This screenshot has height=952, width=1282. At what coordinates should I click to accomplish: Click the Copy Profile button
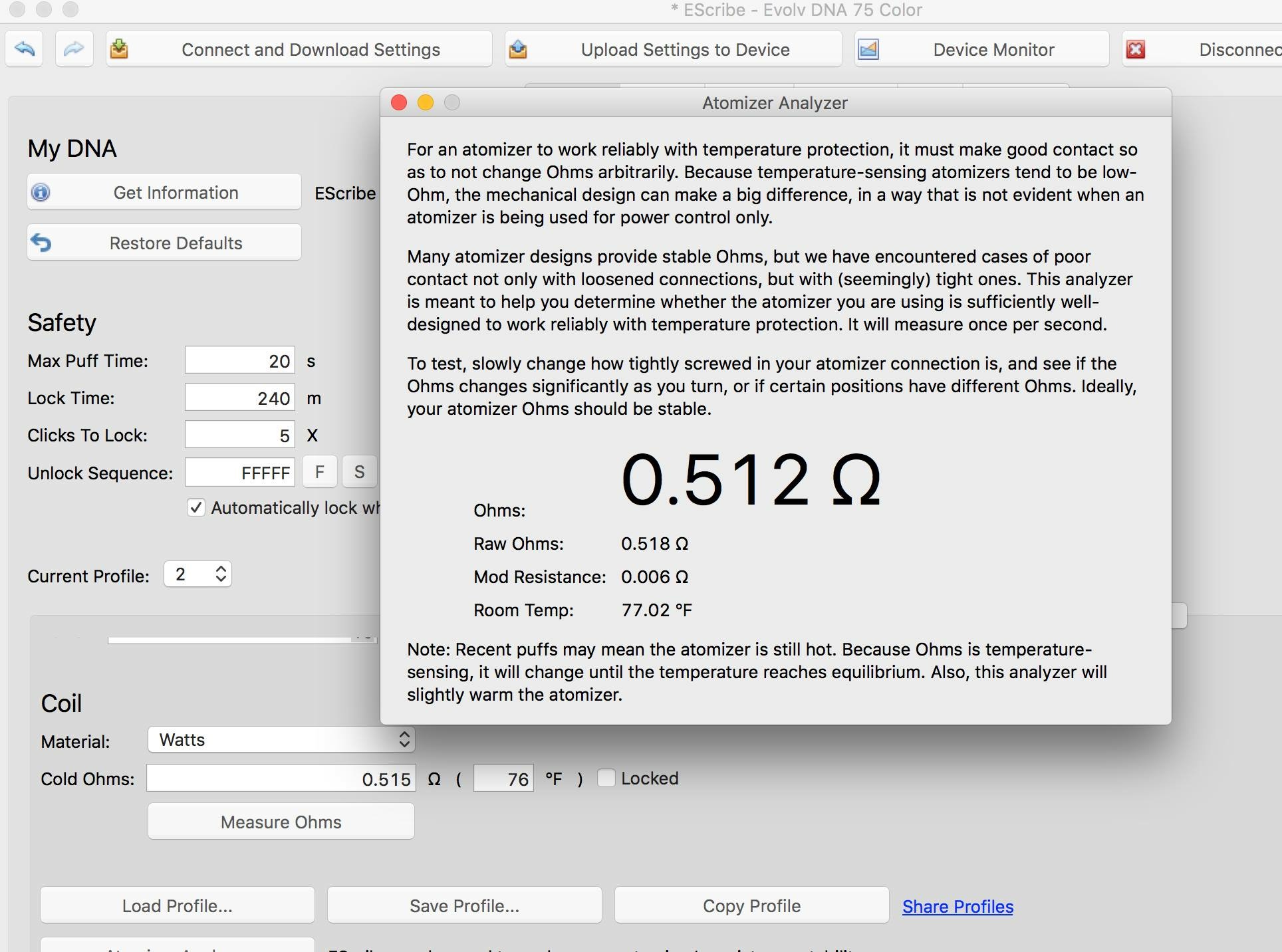tap(751, 906)
